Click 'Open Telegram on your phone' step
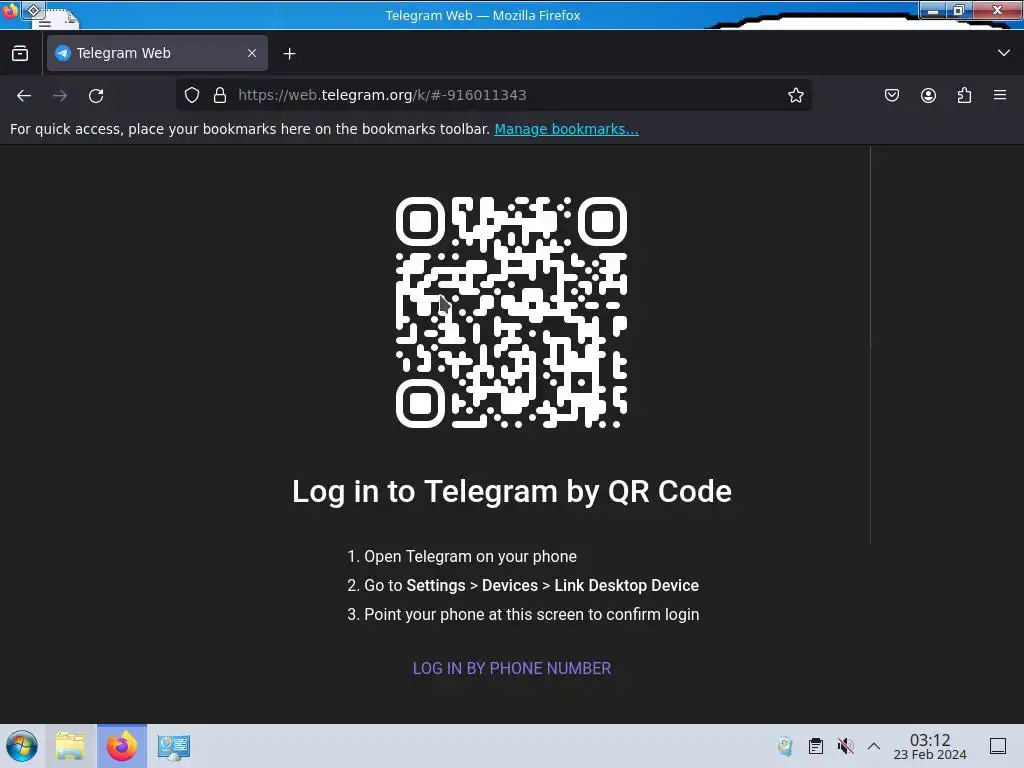This screenshot has width=1024, height=768. [470, 556]
